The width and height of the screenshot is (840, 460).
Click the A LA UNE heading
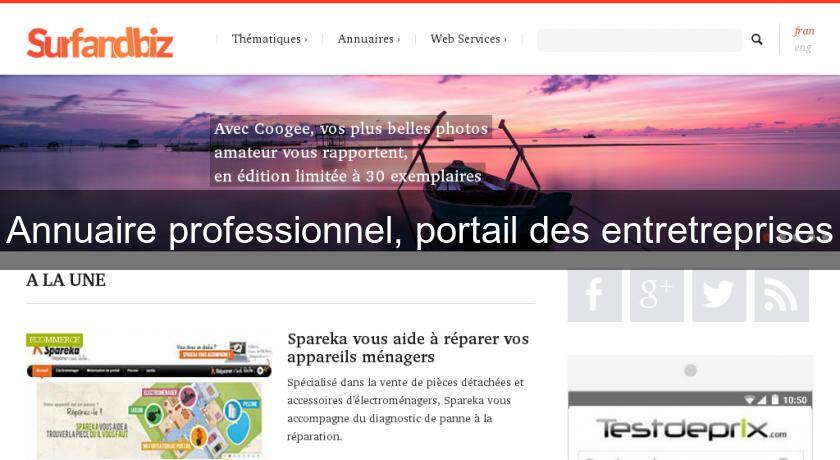tap(66, 280)
